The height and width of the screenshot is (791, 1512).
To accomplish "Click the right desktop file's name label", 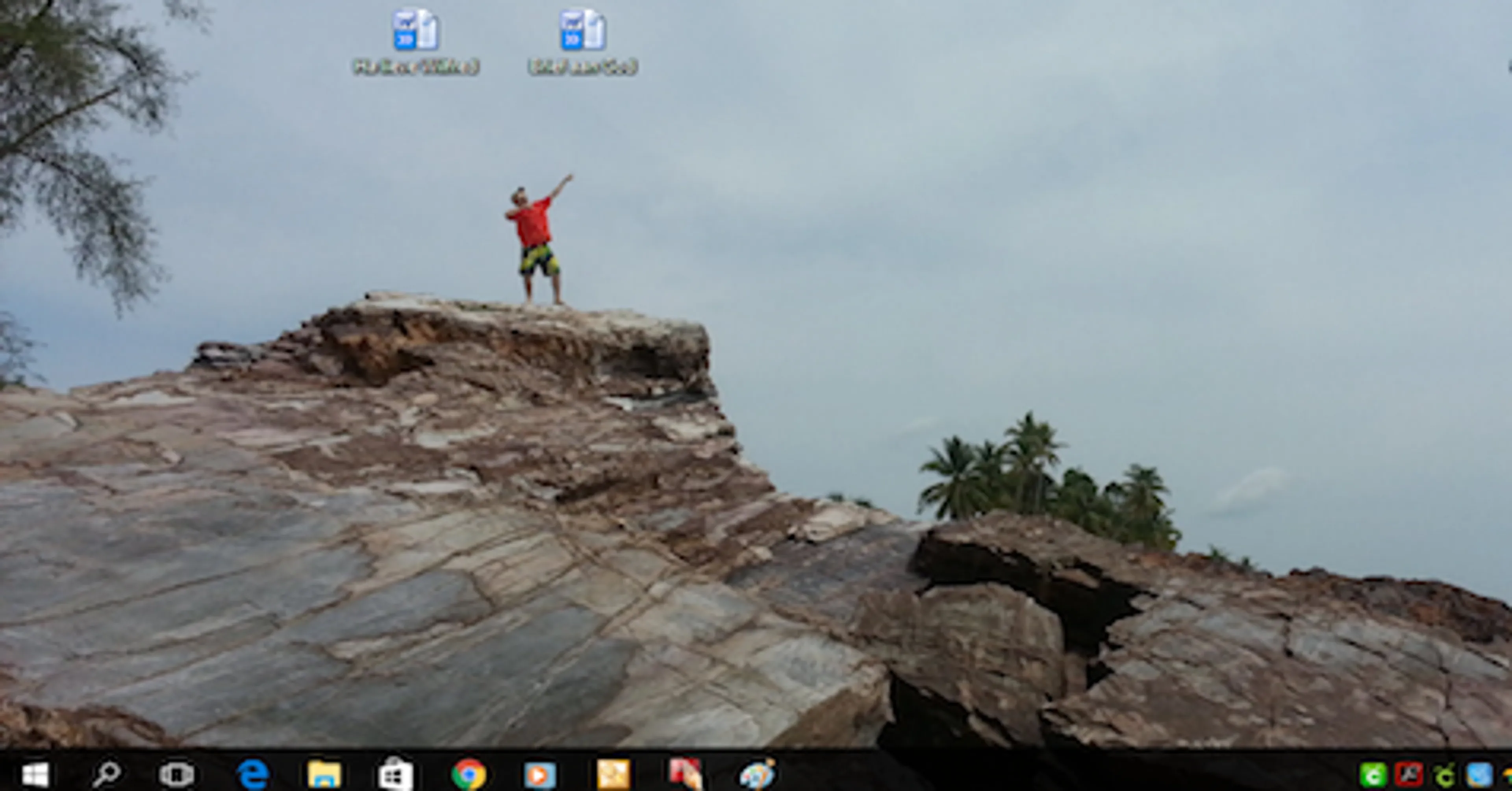I will [582, 67].
